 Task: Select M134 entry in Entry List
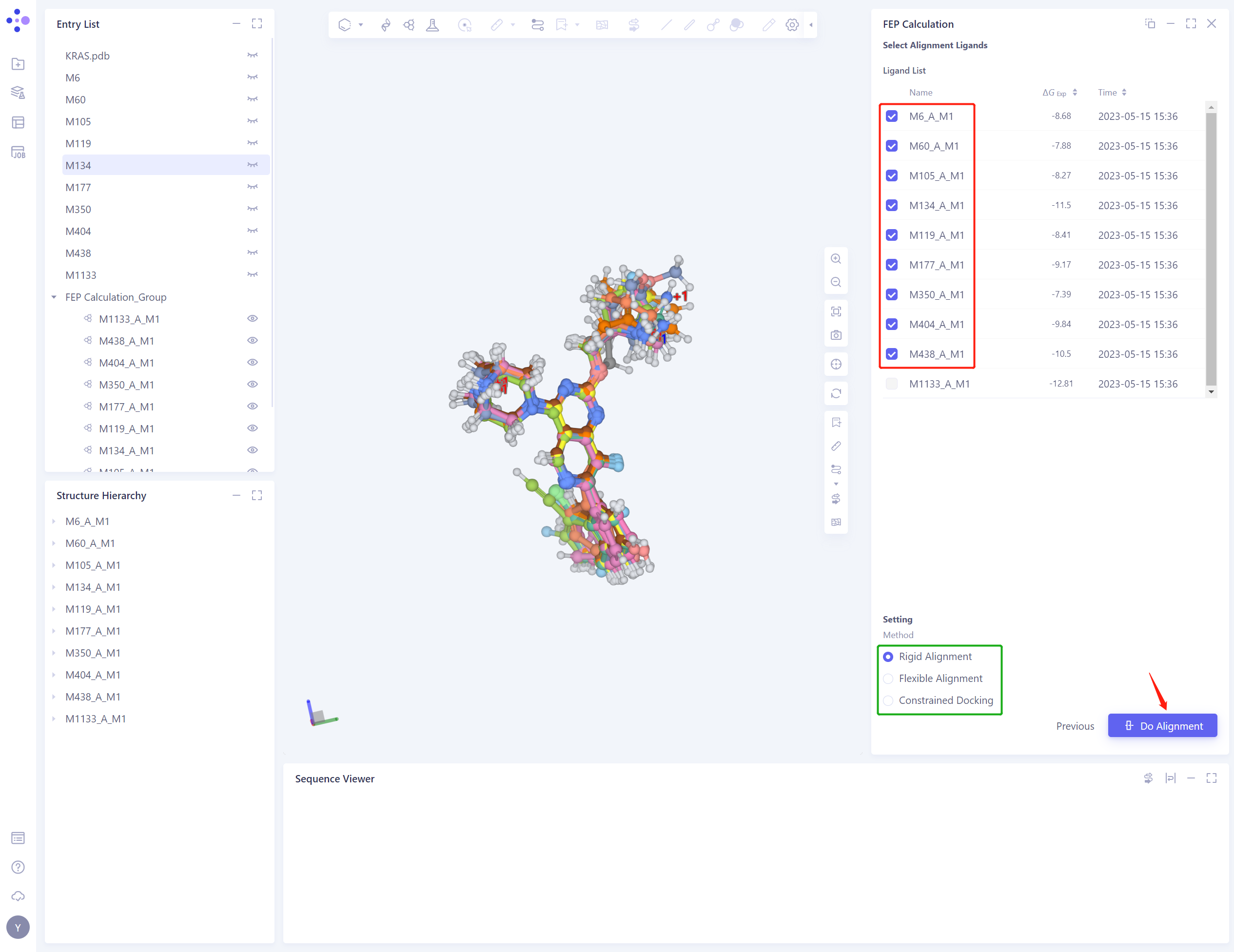coord(166,165)
